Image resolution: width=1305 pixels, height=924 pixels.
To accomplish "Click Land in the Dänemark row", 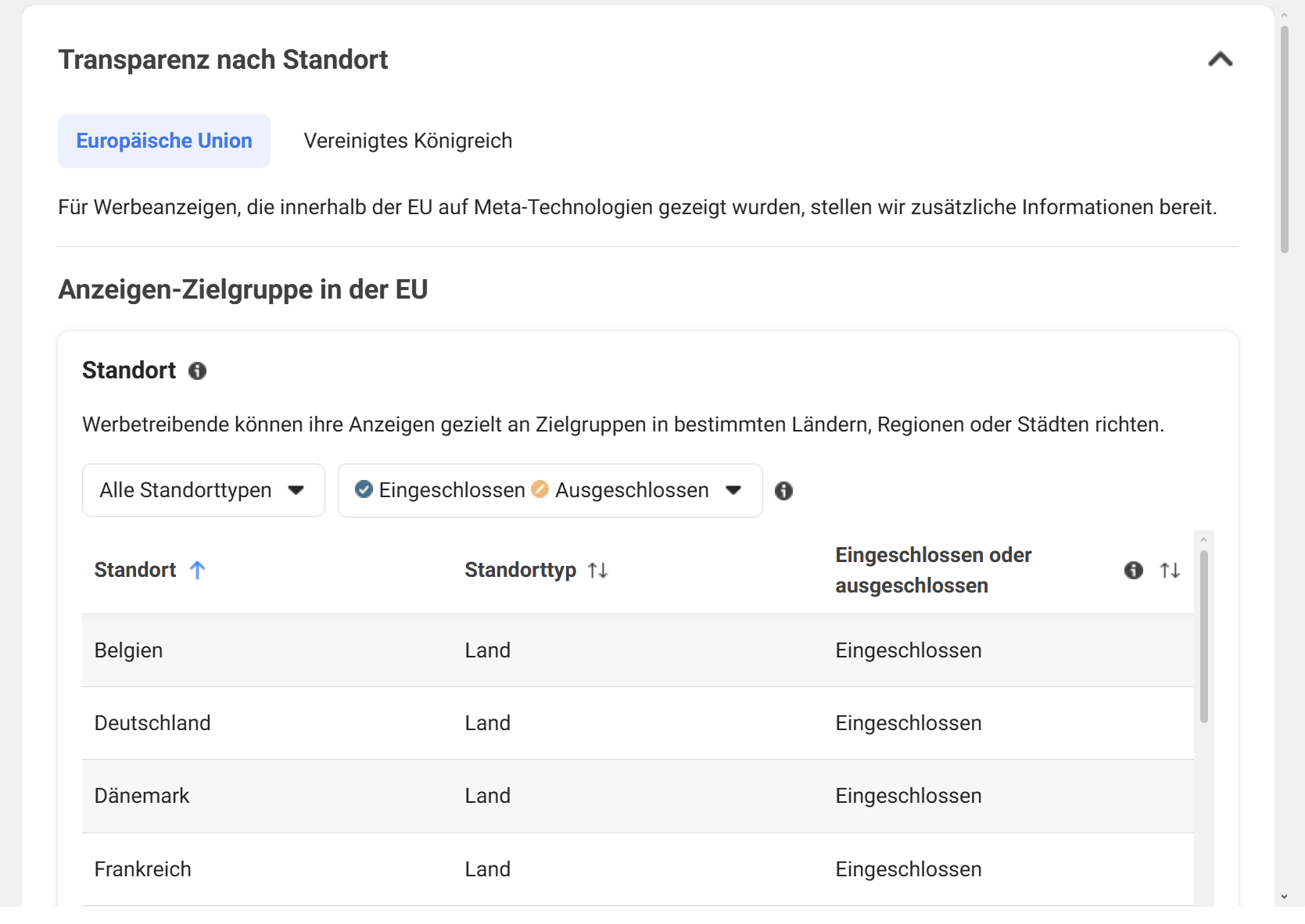I will point(487,796).
